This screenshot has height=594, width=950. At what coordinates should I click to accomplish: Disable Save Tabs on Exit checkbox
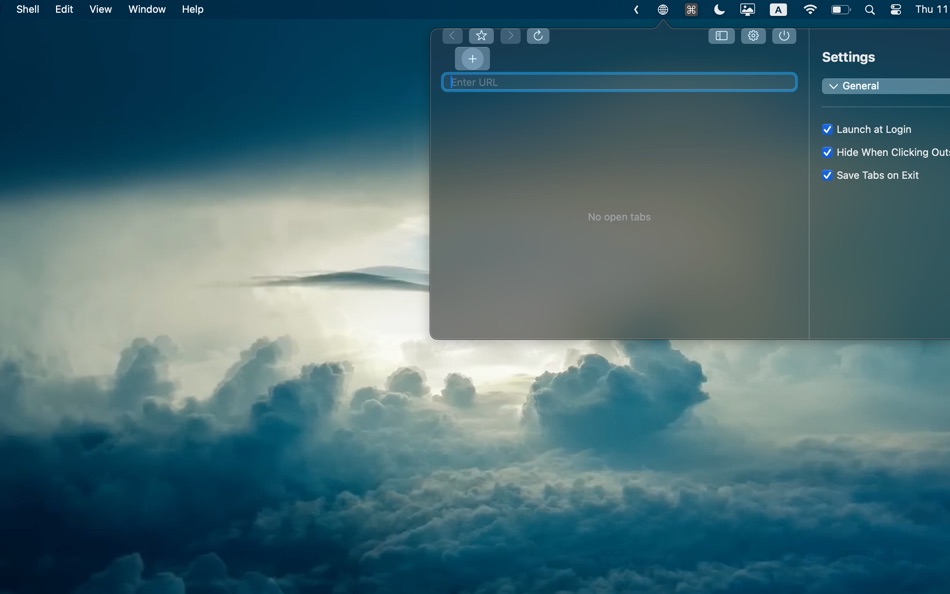pos(827,175)
